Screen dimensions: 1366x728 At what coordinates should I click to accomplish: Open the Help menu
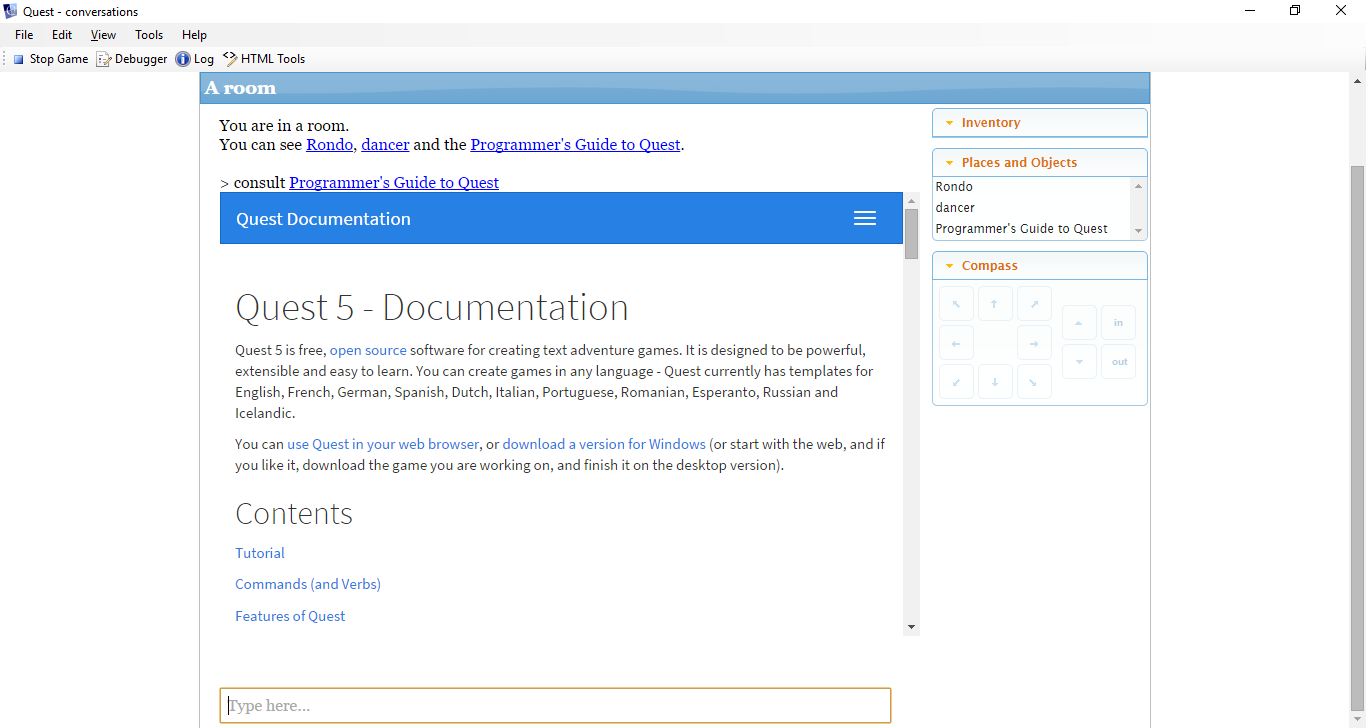(194, 35)
